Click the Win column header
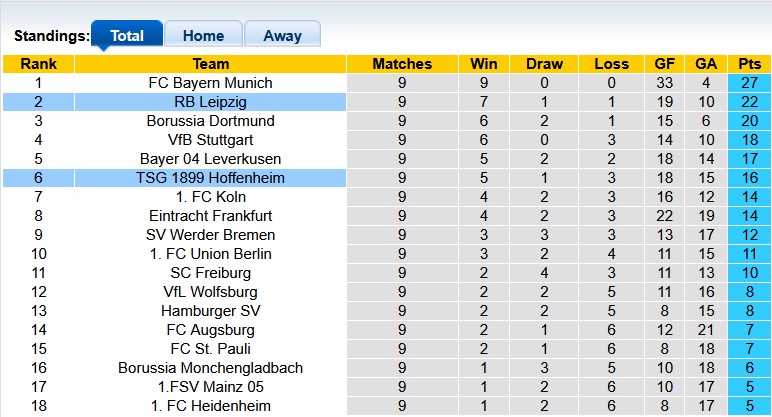This screenshot has width=772, height=417. coord(485,64)
